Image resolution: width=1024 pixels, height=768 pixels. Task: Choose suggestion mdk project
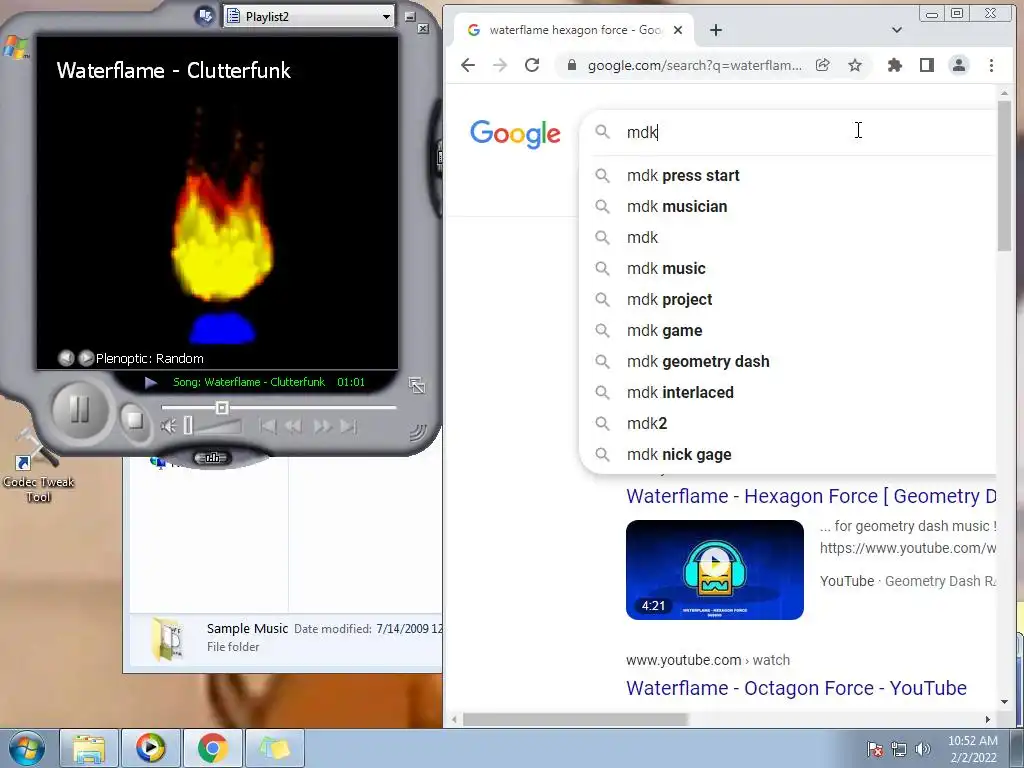788,300
